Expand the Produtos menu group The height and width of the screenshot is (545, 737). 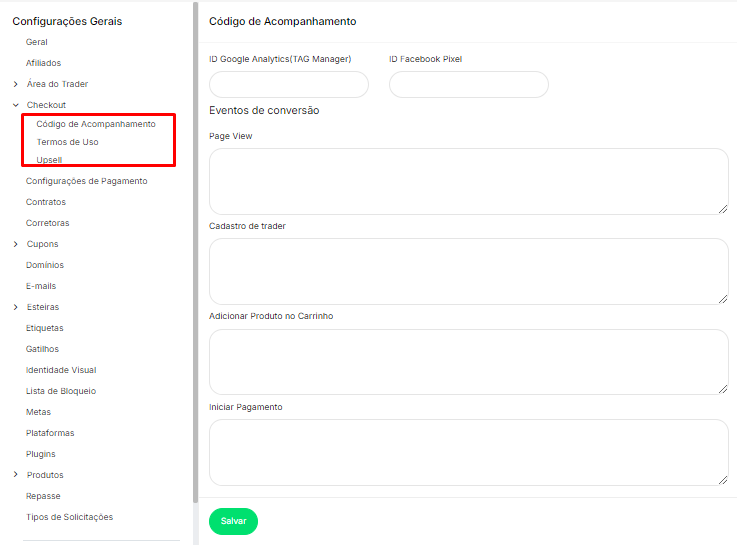[x=16, y=475]
